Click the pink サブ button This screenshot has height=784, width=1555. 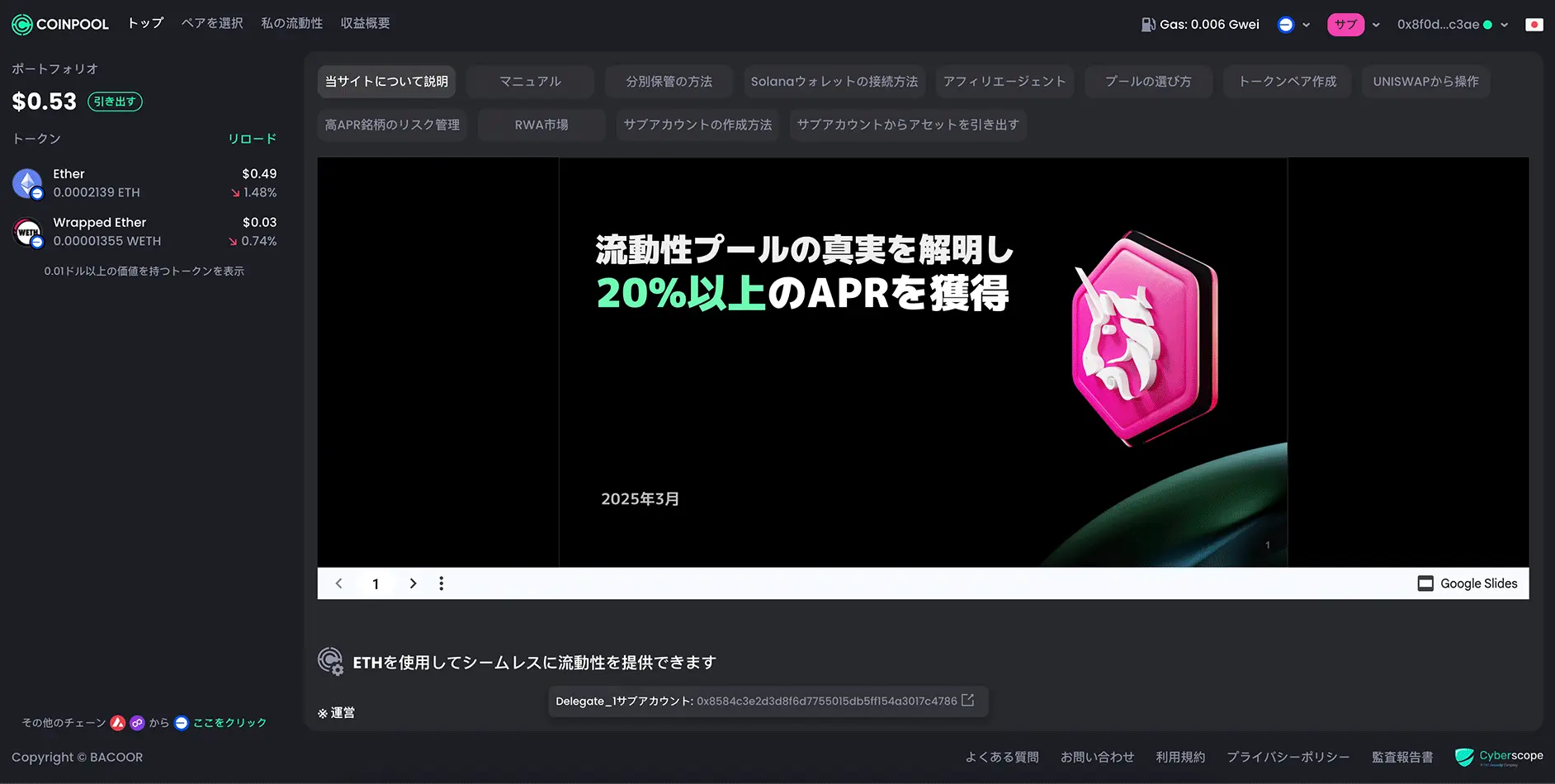(x=1345, y=25)
